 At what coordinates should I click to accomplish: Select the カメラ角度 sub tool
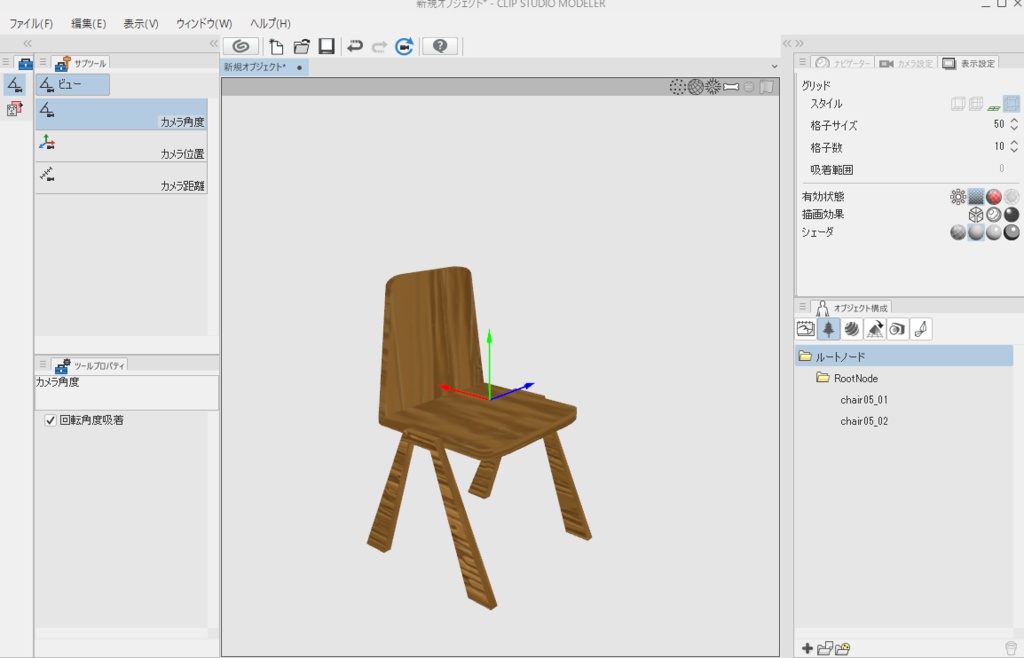121,114
